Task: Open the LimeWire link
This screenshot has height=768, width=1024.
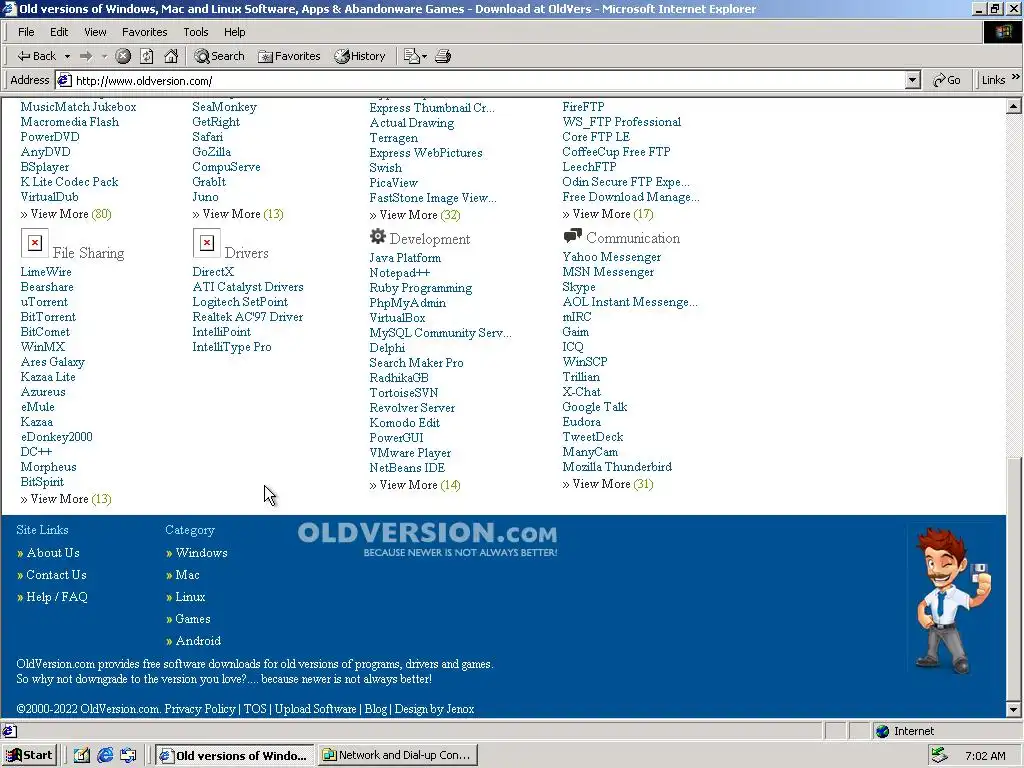Action: (x=46, y=272)
